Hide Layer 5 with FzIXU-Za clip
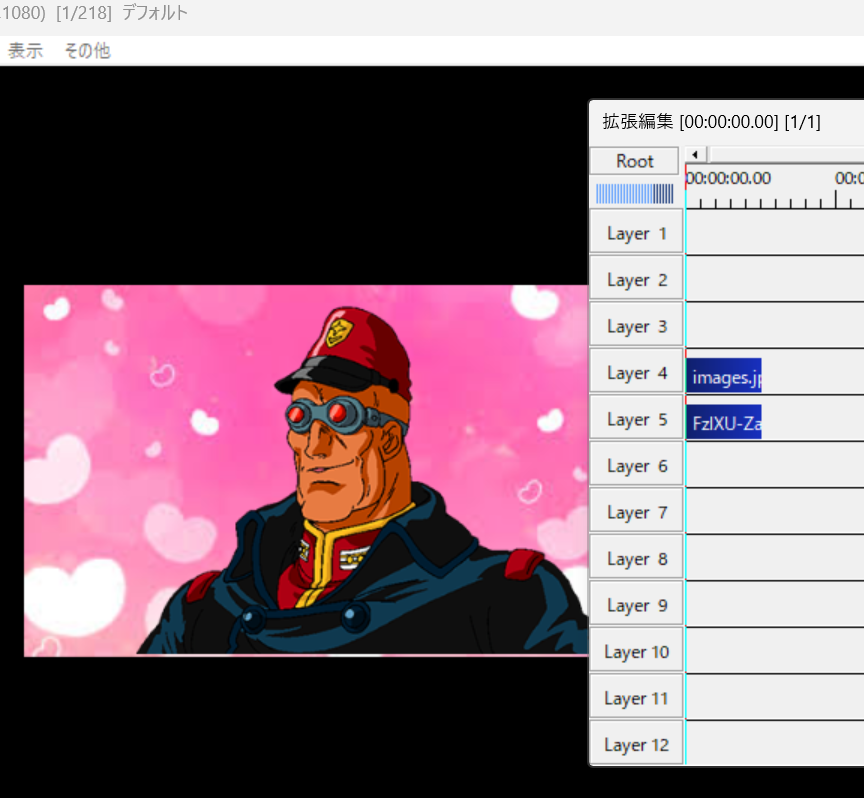The image size is (864, 798). 636,419
